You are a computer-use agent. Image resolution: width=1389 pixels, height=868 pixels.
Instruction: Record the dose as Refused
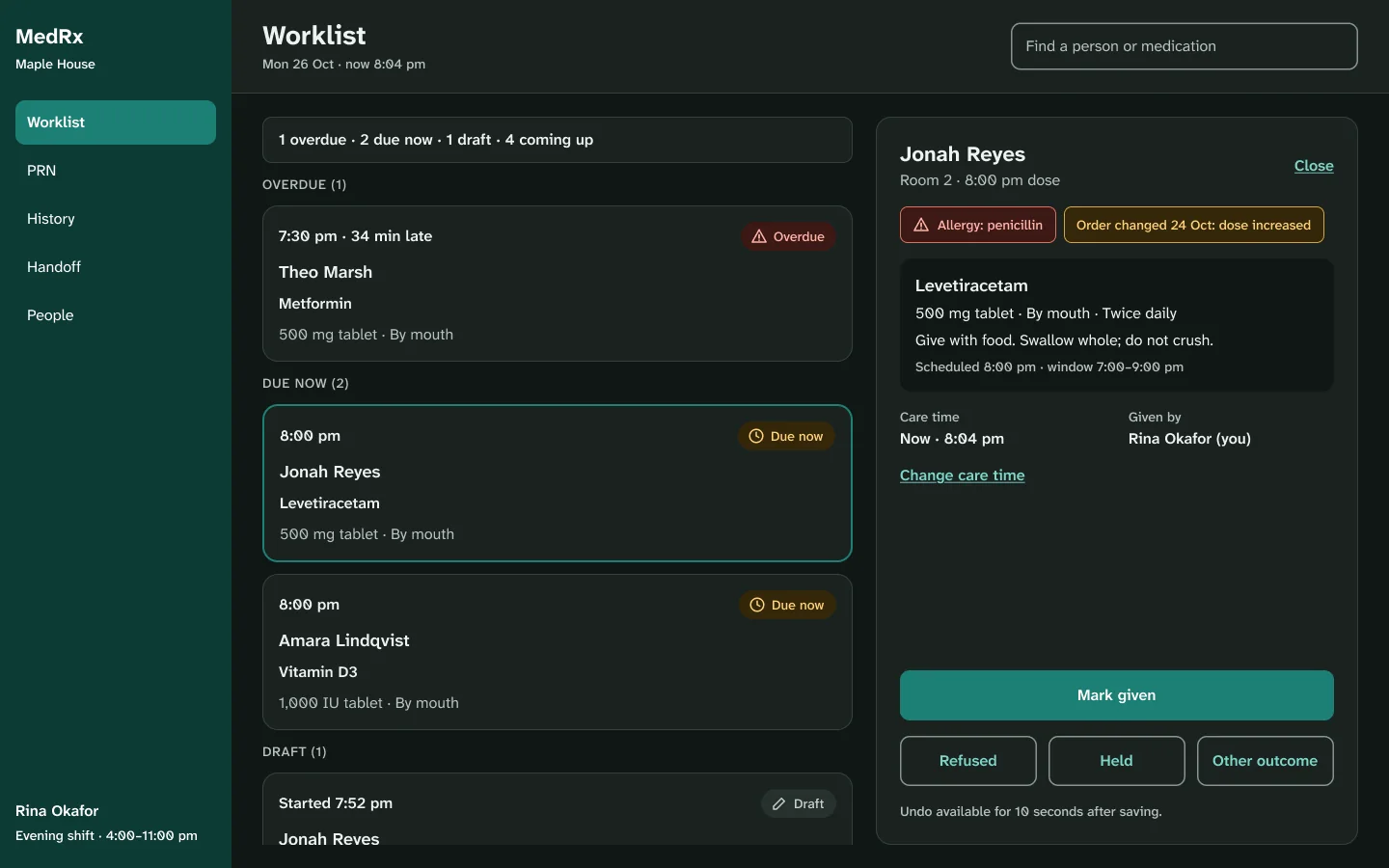pyautogui.click(x=968, y=761)
